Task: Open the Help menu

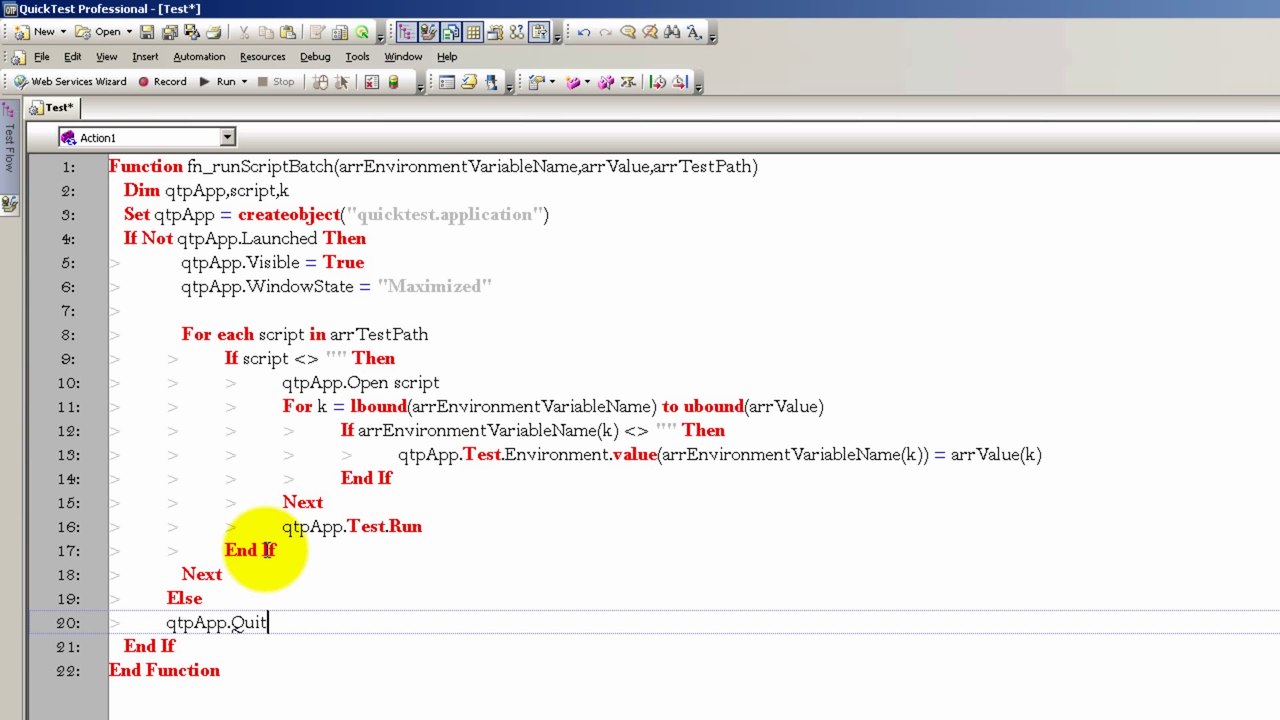Action: click(x=447, y=57)
